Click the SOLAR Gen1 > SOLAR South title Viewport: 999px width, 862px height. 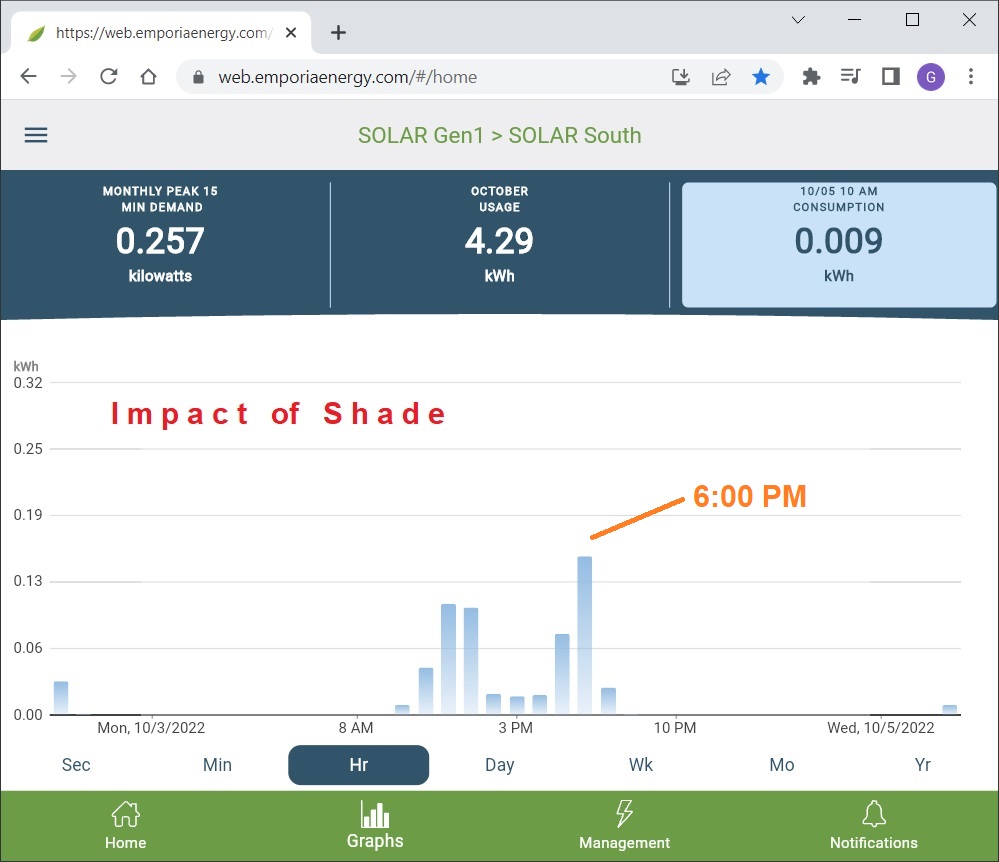pos(499,135)
